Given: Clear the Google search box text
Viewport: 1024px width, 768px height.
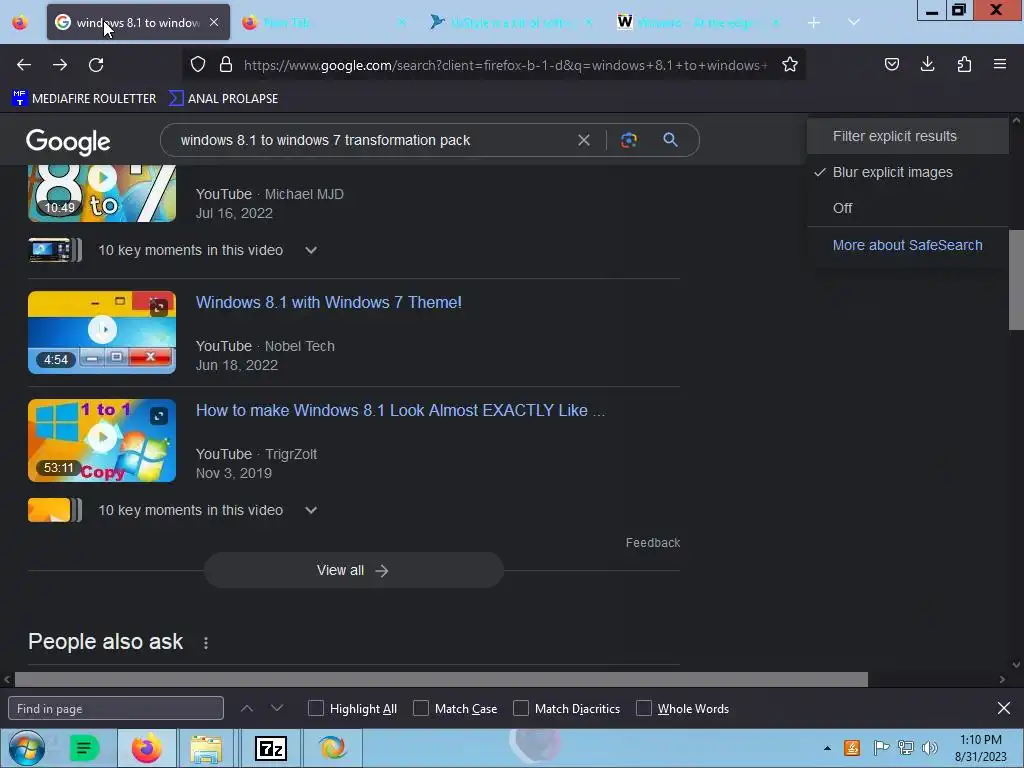Looking at the screenshot, I should pos(584,140).
